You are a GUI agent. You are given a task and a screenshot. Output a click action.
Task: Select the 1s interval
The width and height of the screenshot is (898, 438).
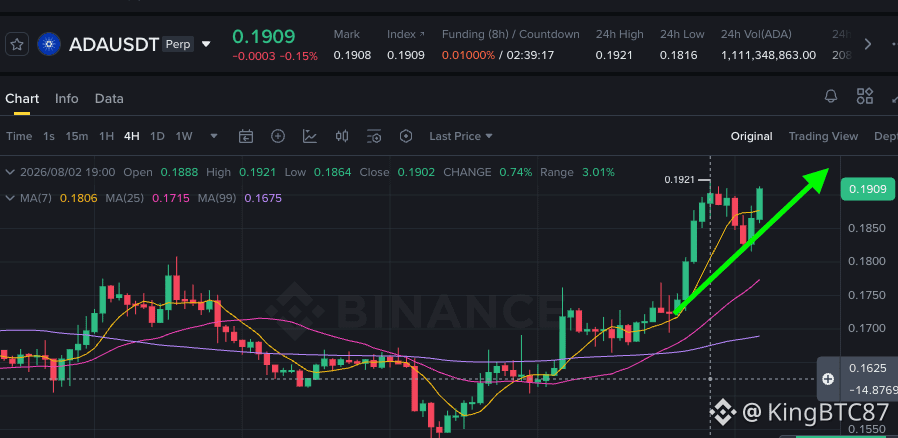tap(49, 136)
